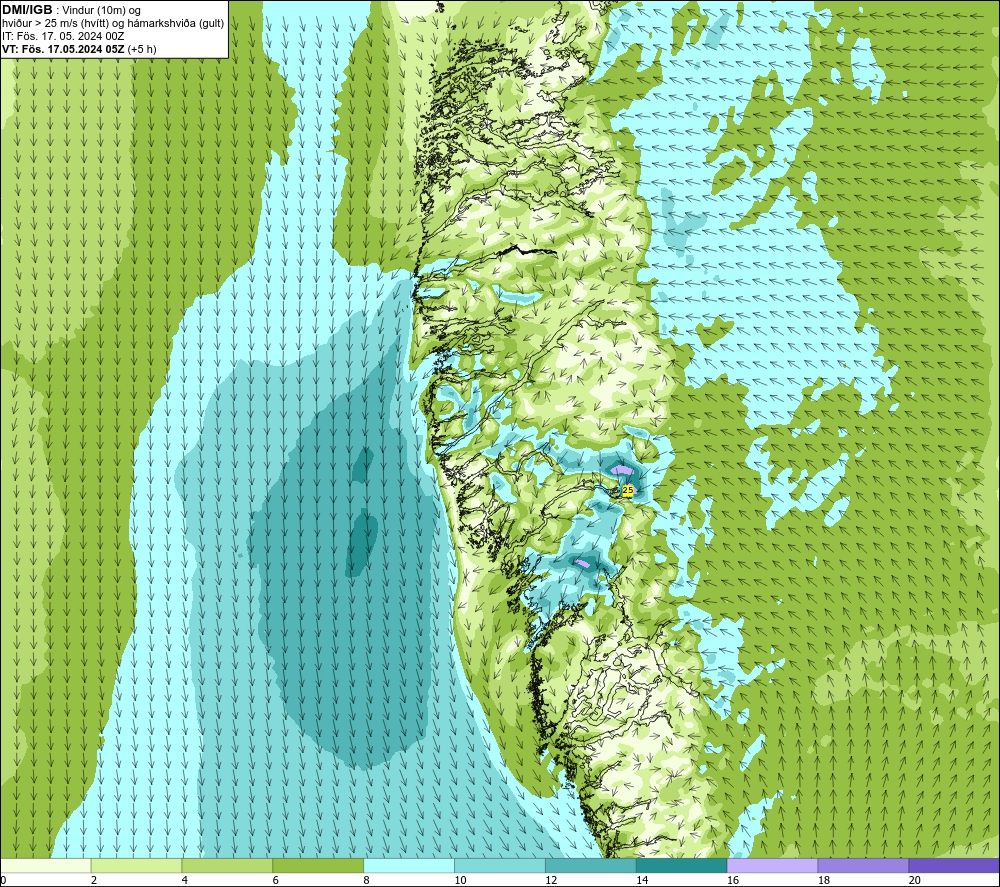
Task: Click the above 20 m/s dark purple swatch
Action: [954, 865]
